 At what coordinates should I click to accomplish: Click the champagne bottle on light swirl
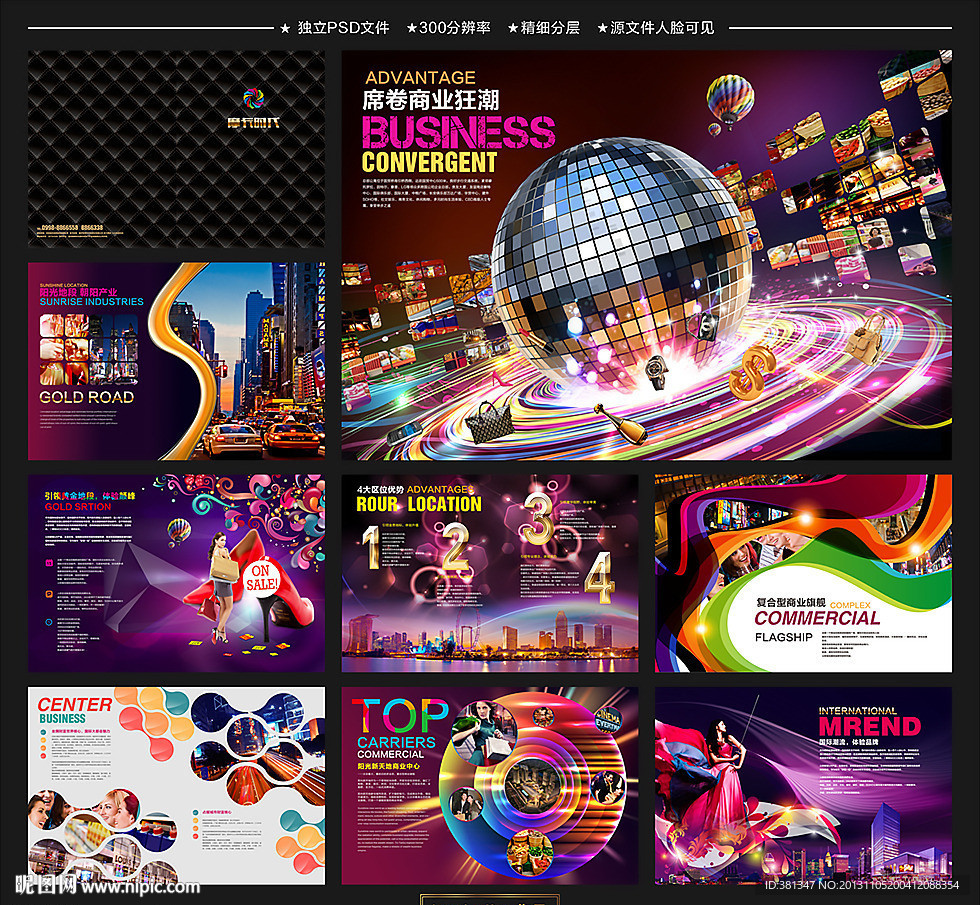point(620,424)
